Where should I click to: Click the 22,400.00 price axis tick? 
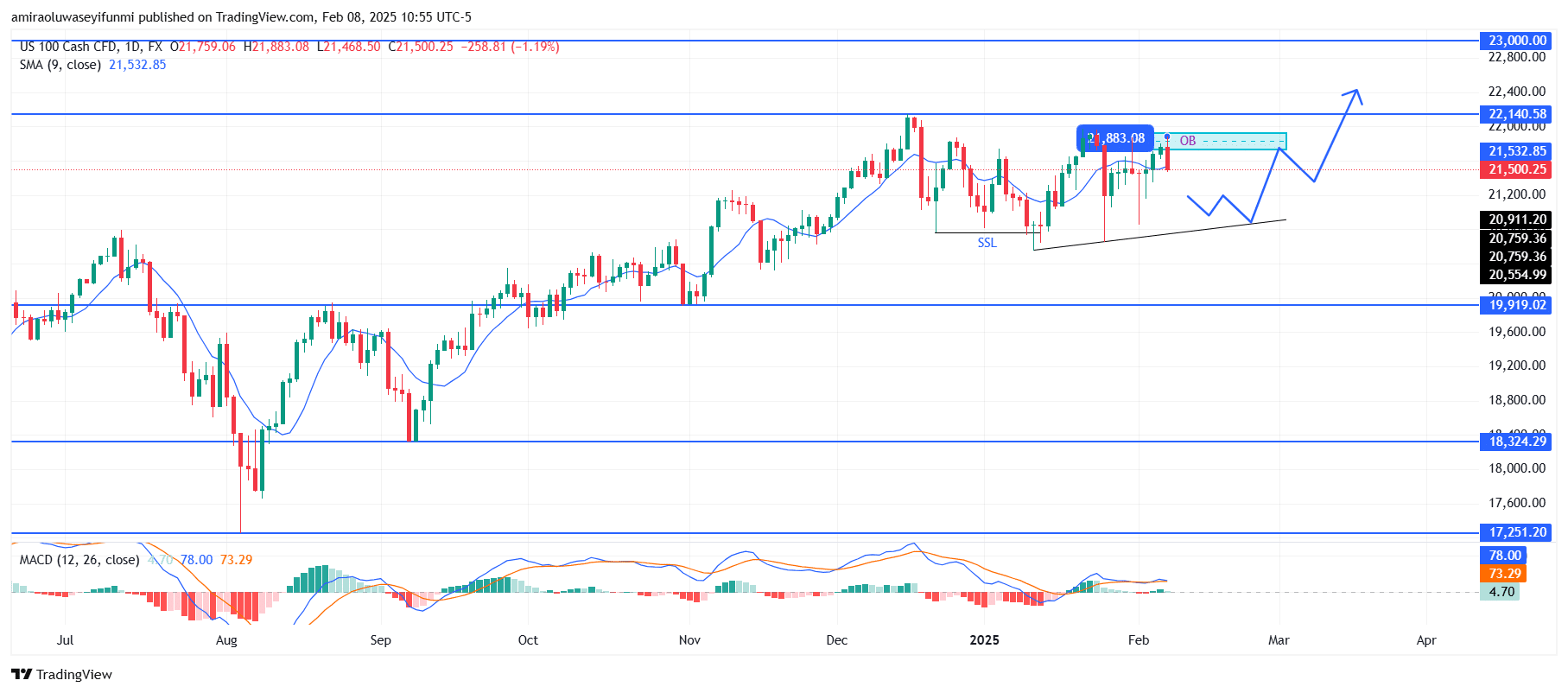tap(1517, 92)
